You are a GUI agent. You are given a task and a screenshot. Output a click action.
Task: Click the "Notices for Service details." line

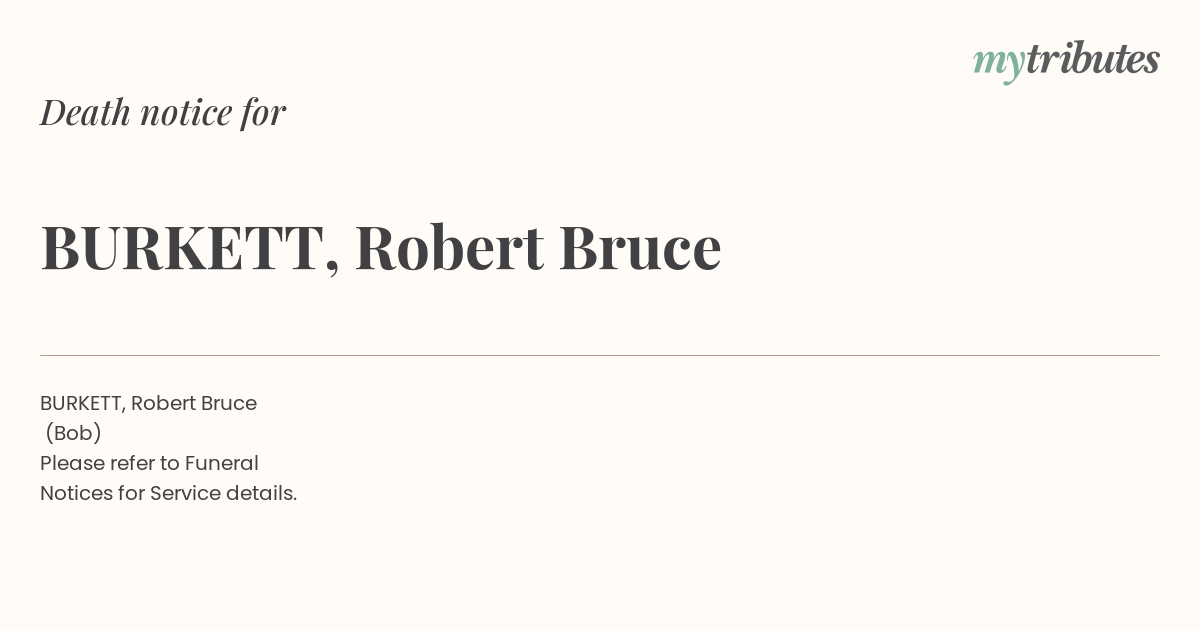168,493
